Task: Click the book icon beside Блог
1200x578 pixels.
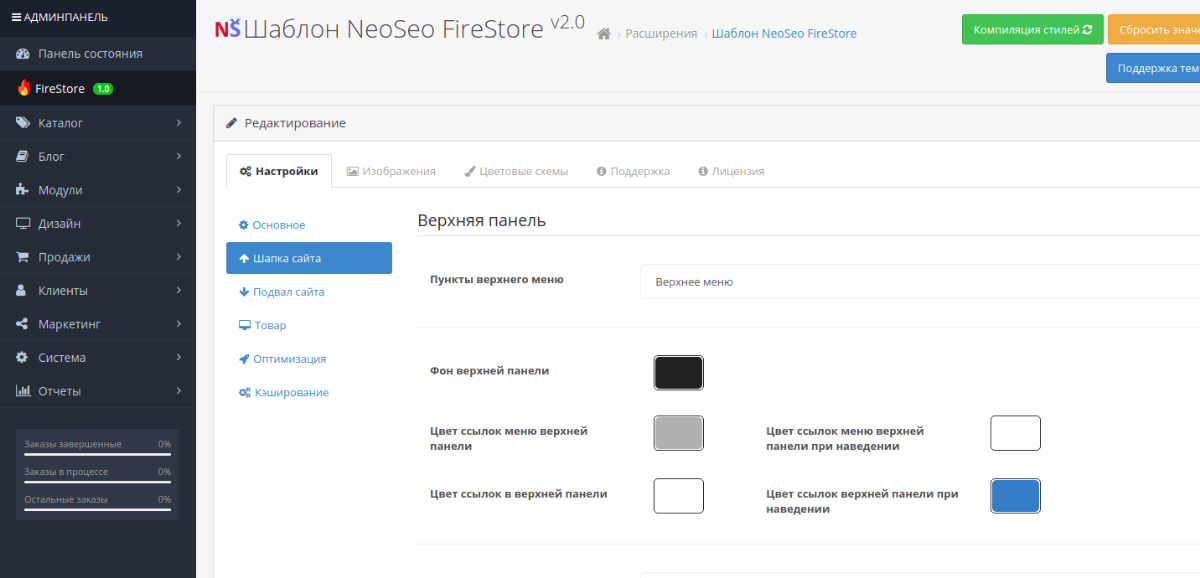Action: [x=23, y=157]
